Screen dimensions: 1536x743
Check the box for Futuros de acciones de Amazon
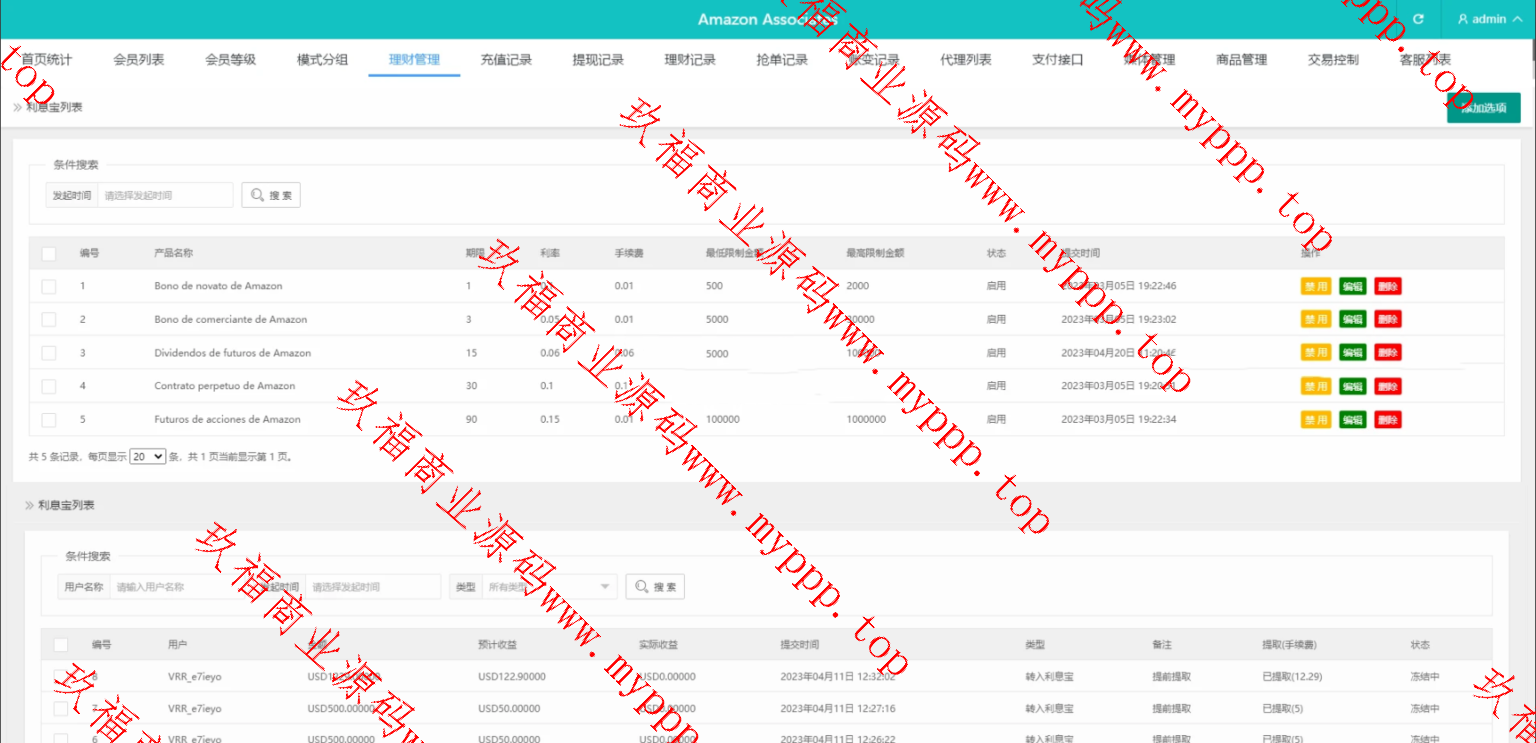point(49,420)
